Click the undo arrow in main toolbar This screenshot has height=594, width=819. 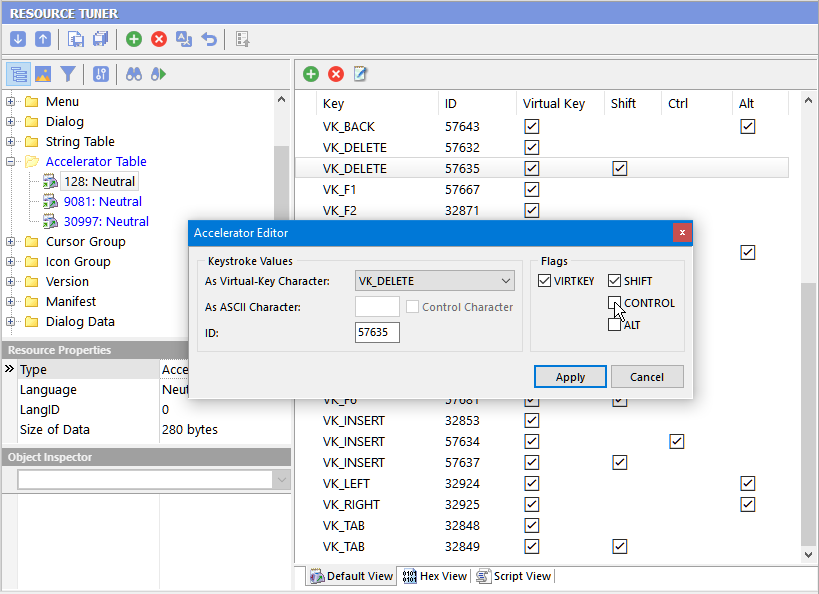(x=209, y=39)
